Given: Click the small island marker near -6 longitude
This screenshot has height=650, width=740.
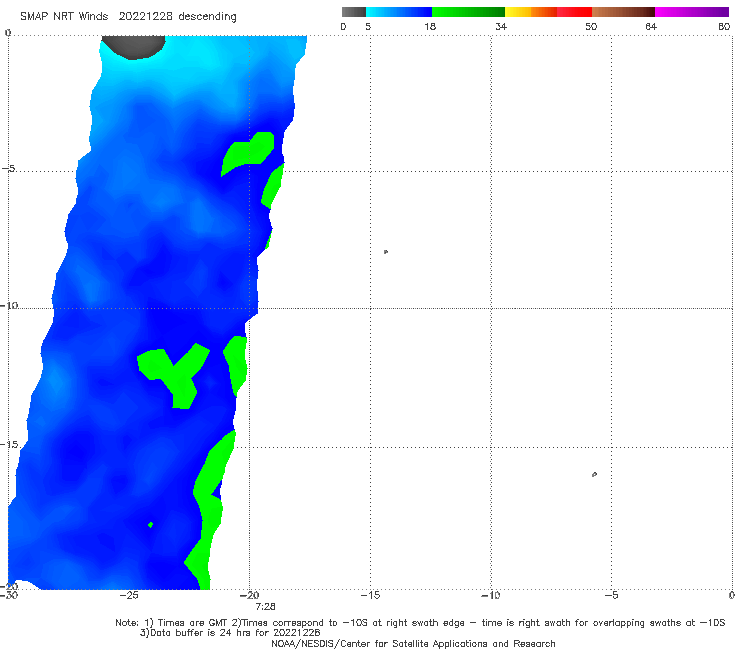Looking at the screenshot, I should pos(594,474).
